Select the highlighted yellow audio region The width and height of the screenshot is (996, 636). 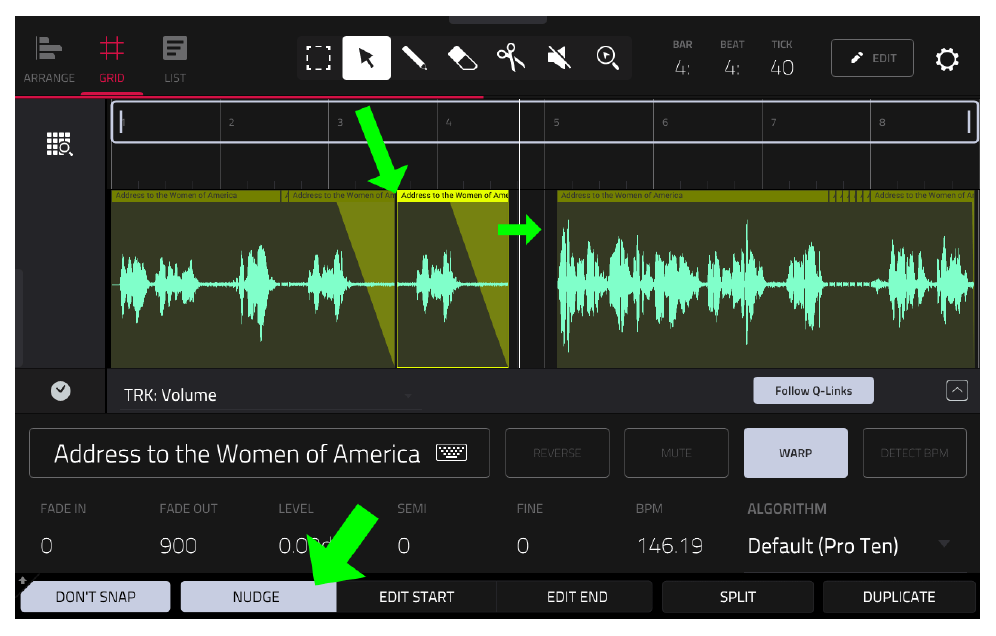click(x=453, y=278)
